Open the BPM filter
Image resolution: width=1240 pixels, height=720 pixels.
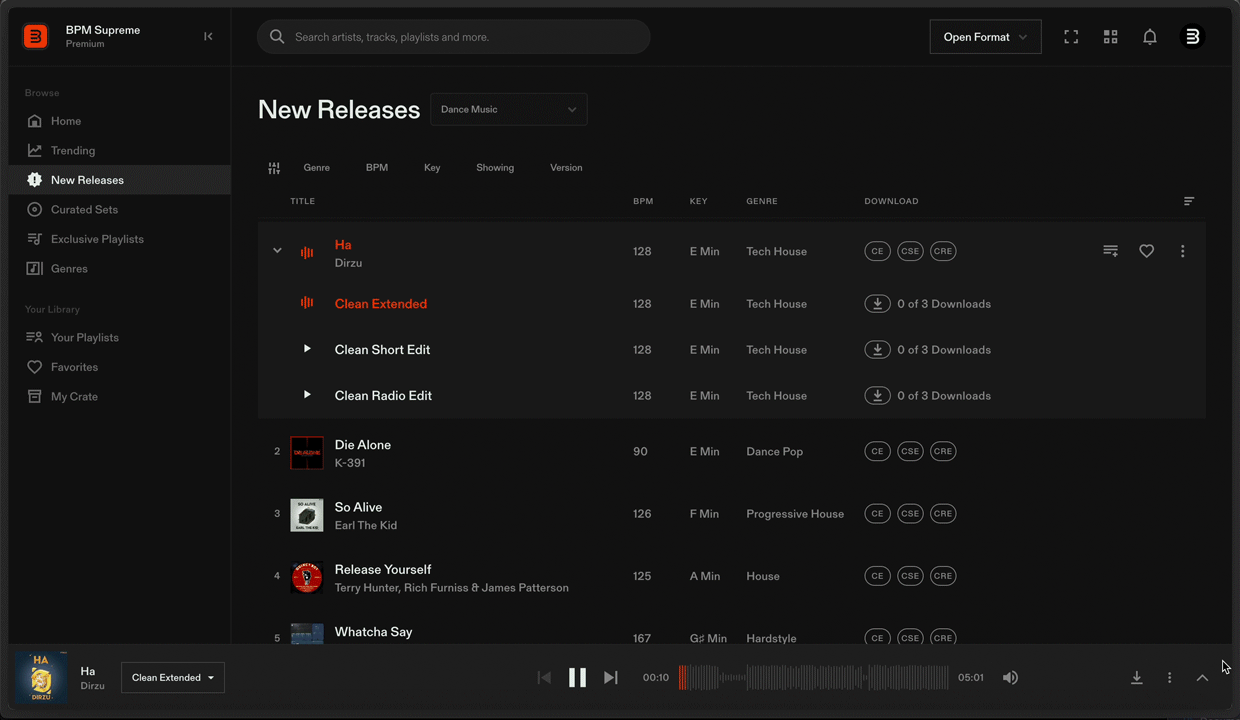click(x=377, y=168)
